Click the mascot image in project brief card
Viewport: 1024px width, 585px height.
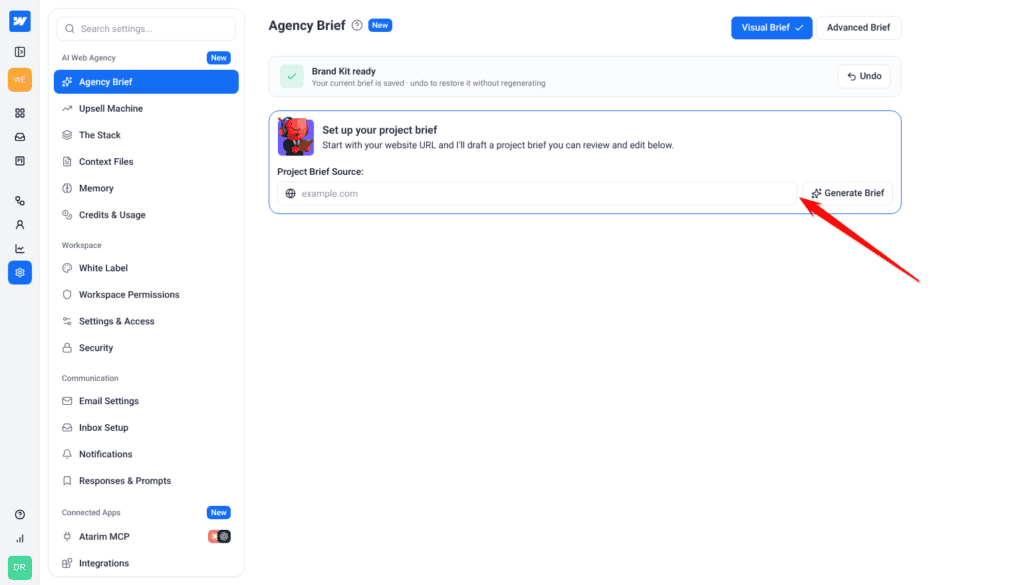pyautogui.click(x=296, y=137)
